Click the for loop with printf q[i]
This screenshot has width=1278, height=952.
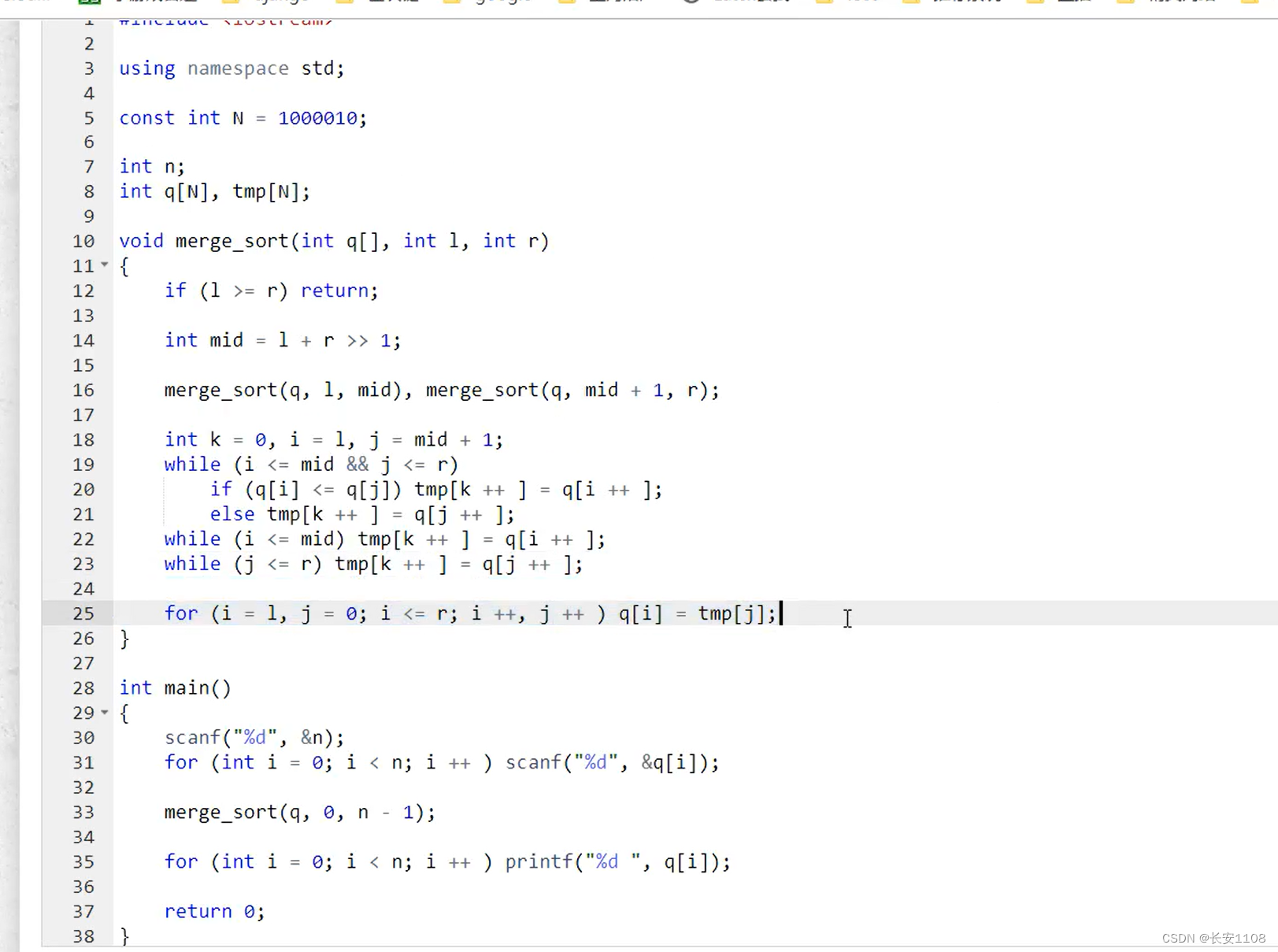(x=447, y=861)
